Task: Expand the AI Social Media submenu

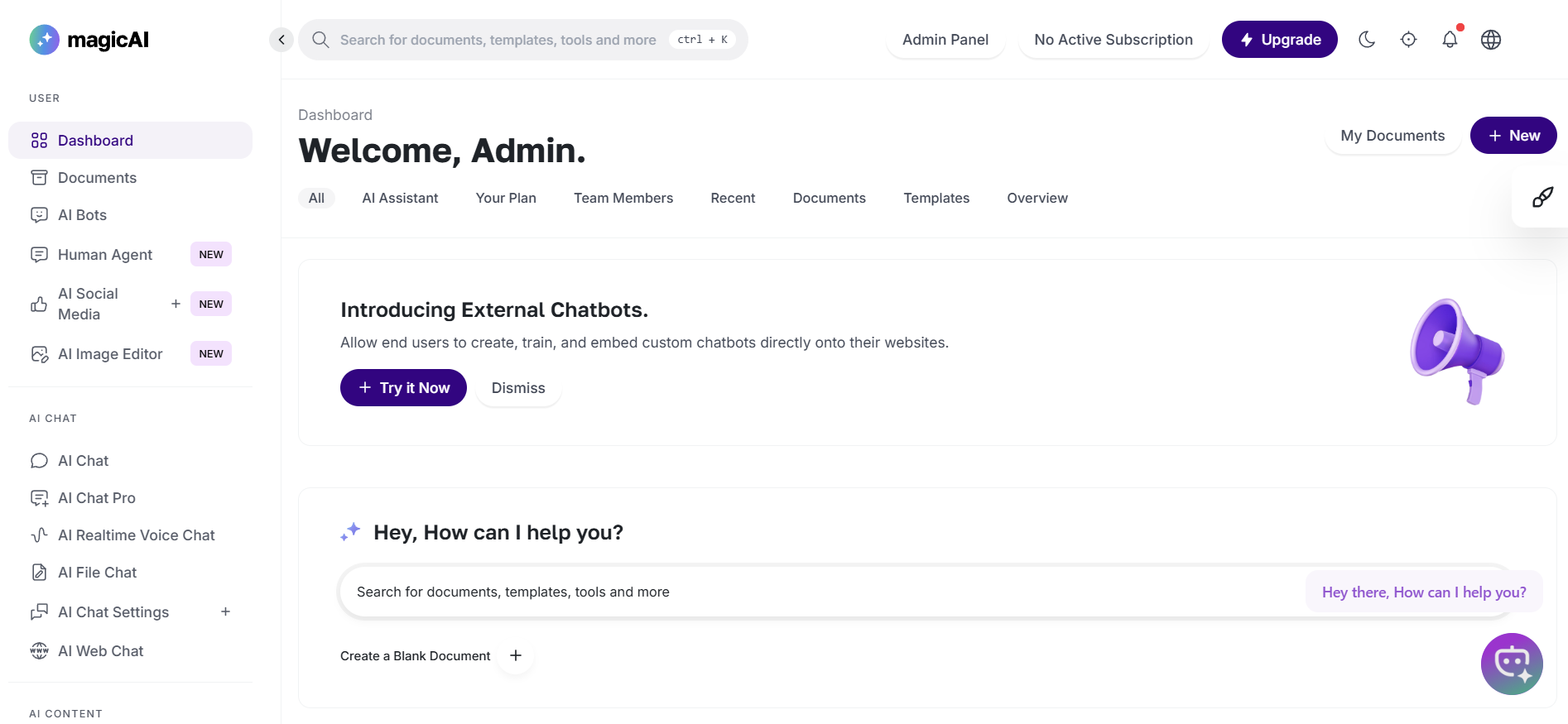Action: pos(176,304)
